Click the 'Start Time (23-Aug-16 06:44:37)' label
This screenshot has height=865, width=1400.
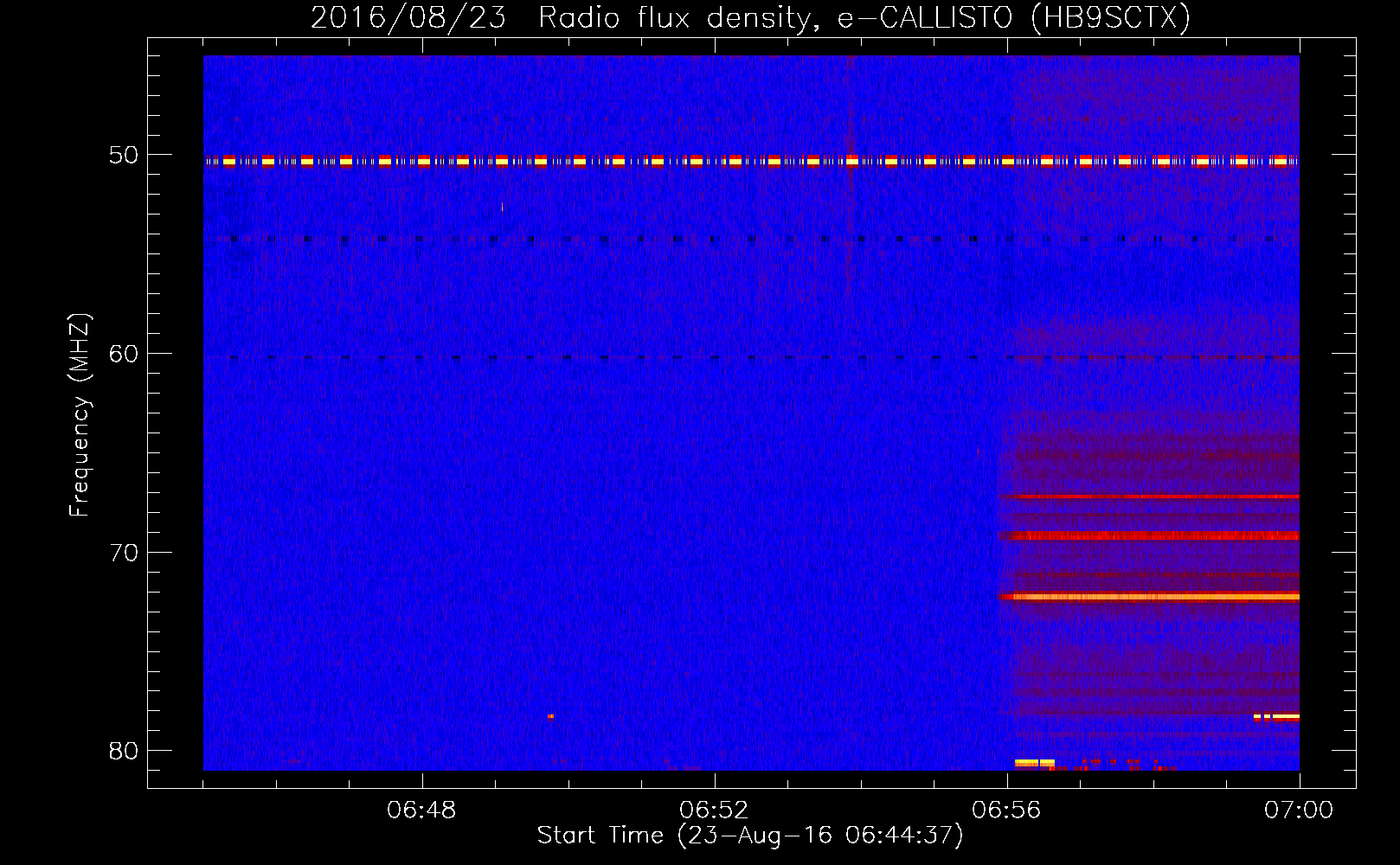tap(750, 836)
